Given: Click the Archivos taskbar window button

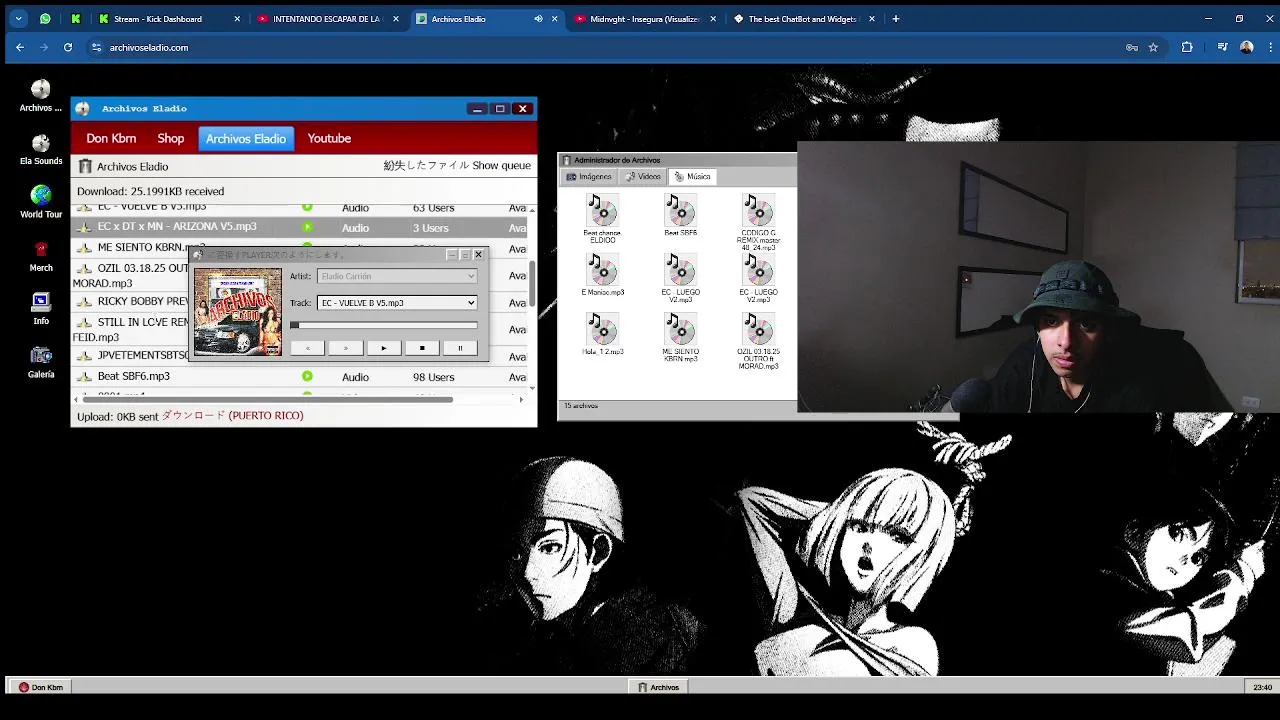Looking at the screenshot, I should (659, 687).
